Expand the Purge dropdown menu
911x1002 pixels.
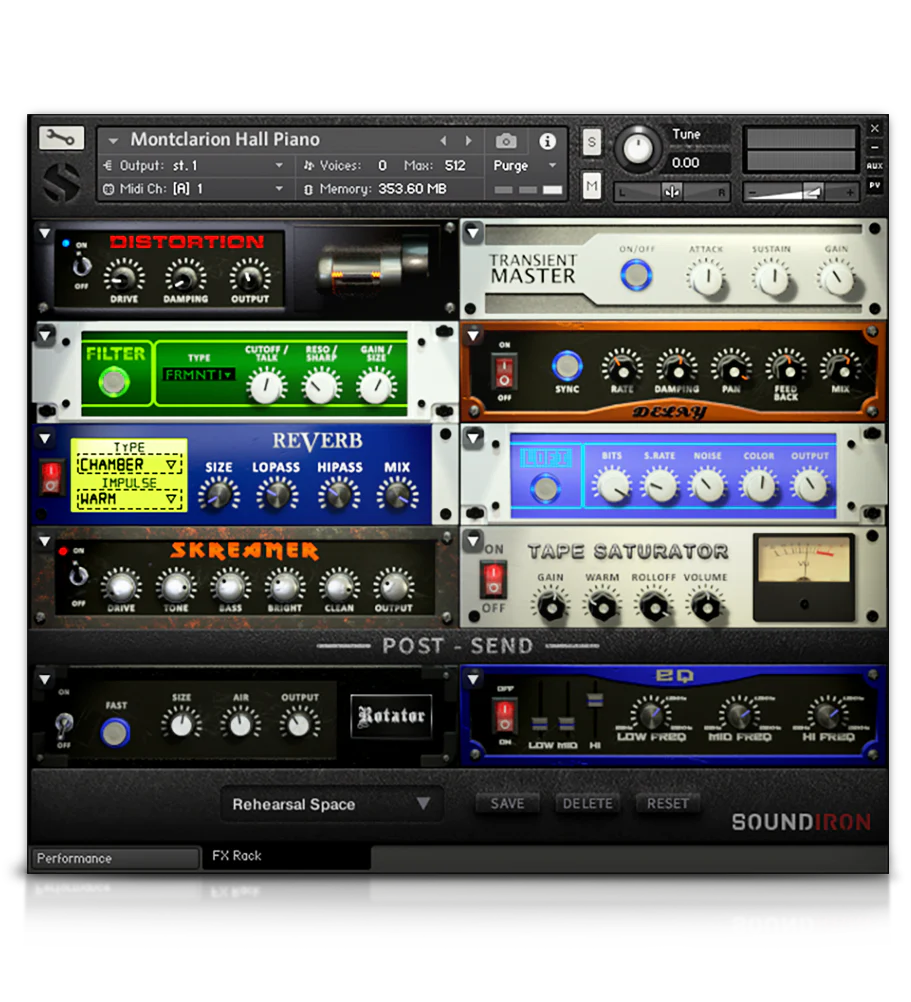pos(525,166)
